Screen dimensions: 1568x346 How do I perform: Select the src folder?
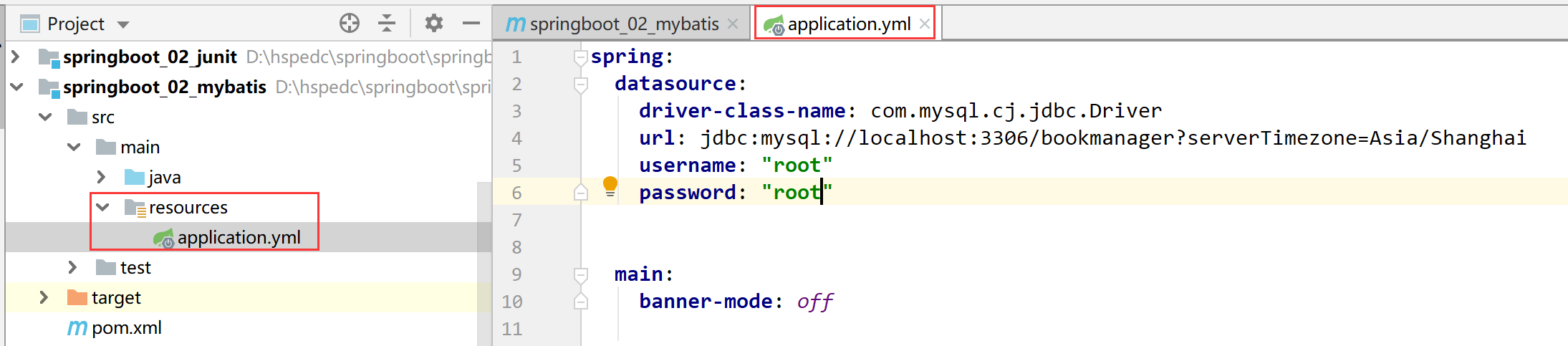click(102, 117)
